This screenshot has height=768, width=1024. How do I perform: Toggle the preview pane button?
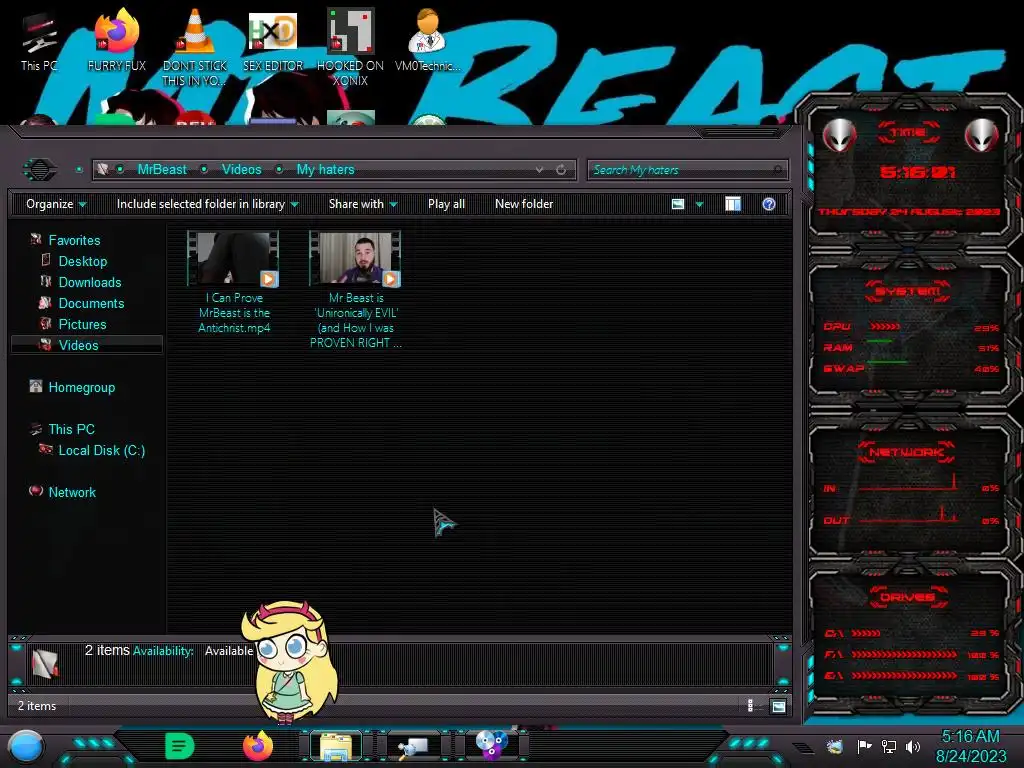click(733, 204)
